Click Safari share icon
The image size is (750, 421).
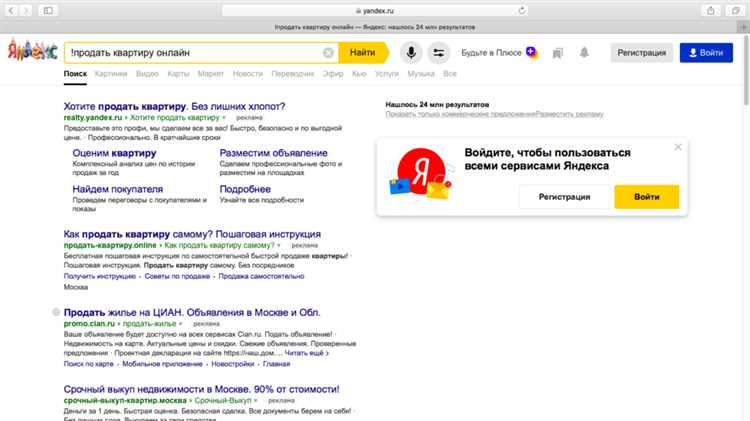click(710, 9)
